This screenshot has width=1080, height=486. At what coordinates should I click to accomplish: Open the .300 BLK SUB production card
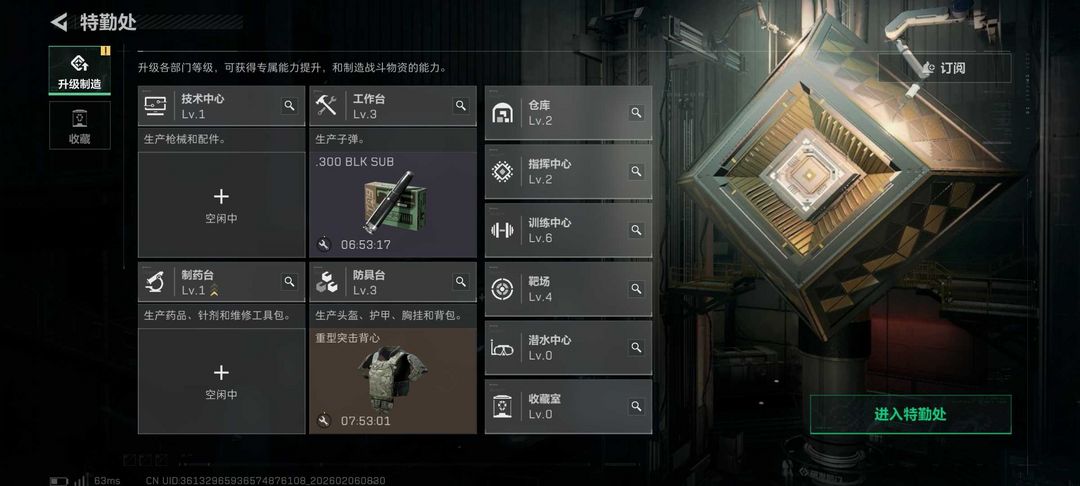pos(393,205)
